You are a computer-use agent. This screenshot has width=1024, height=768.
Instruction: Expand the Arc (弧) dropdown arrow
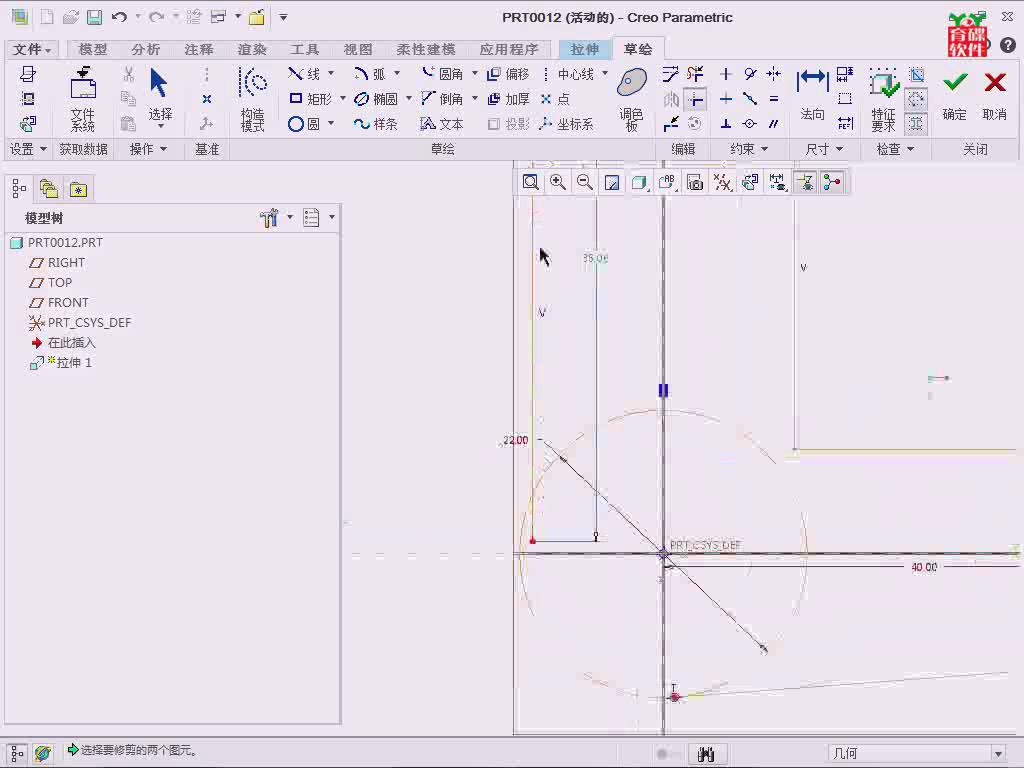[396, 73]
